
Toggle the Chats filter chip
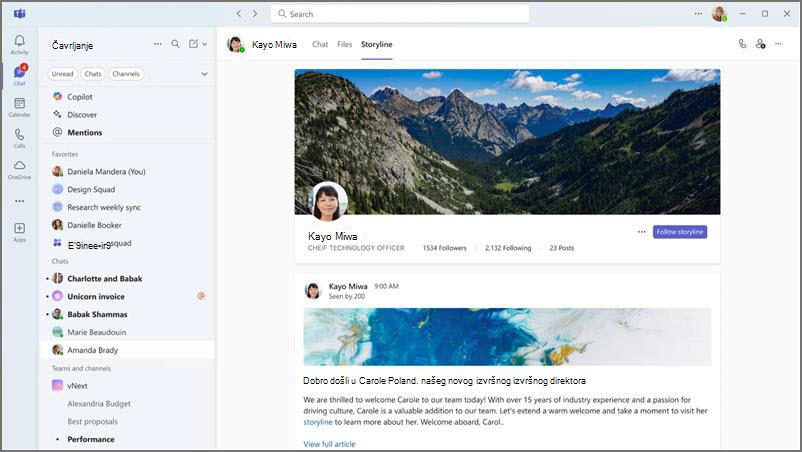[93, 74]
